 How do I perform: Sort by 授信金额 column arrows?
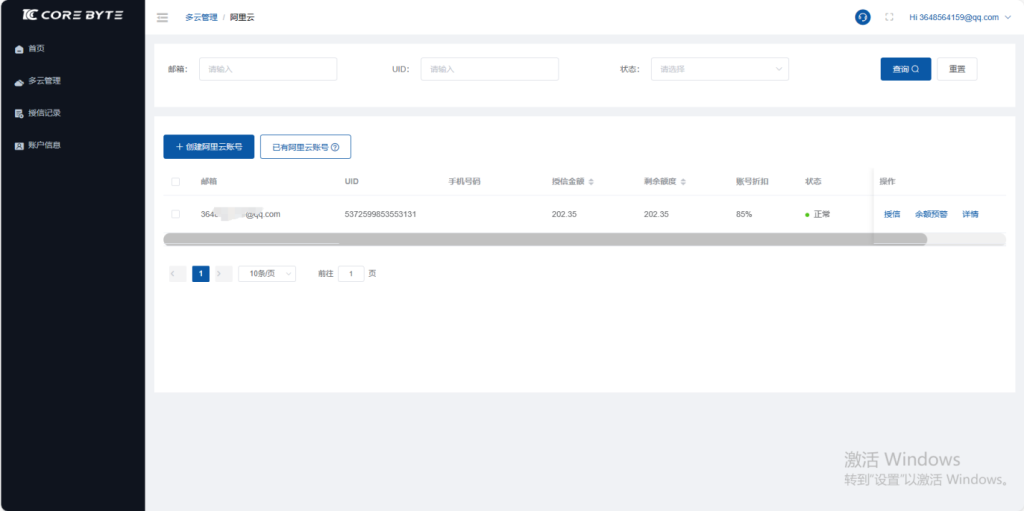pyautogui.click(x=591, y=182)
